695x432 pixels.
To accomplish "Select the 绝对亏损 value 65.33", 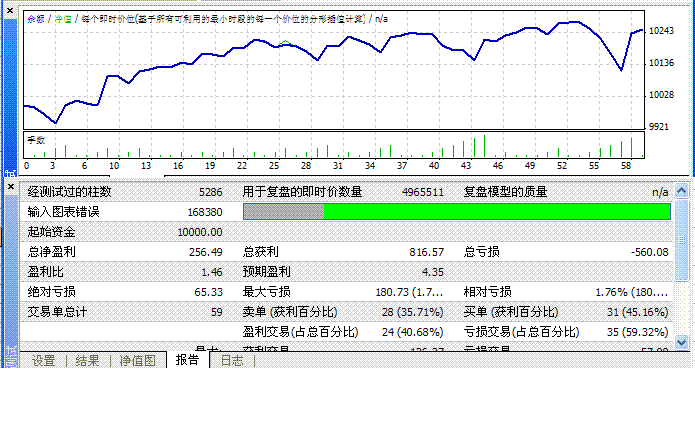I will (x=208, y=292).
